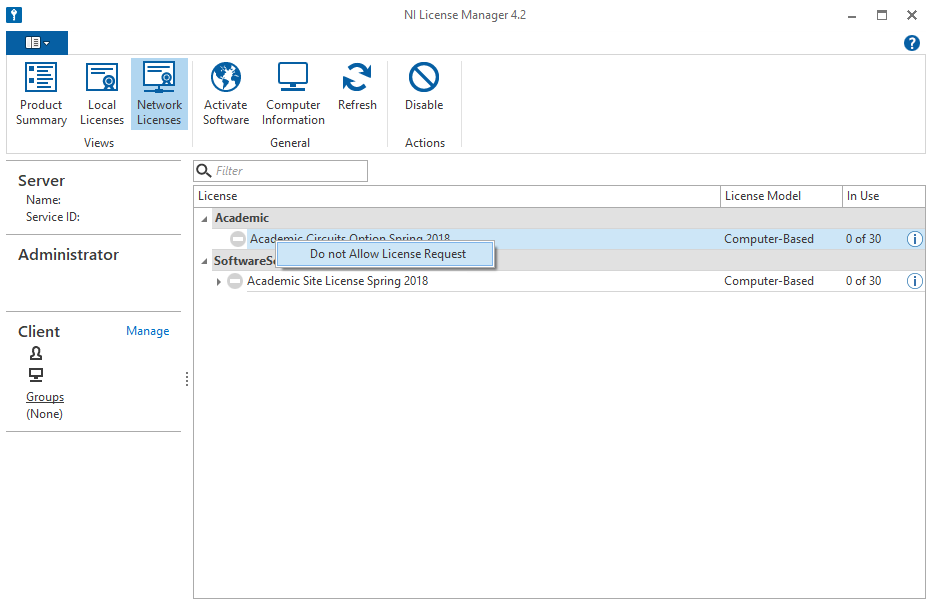
Task: Close the NI License Manager window
Action: tap(912, 15)
